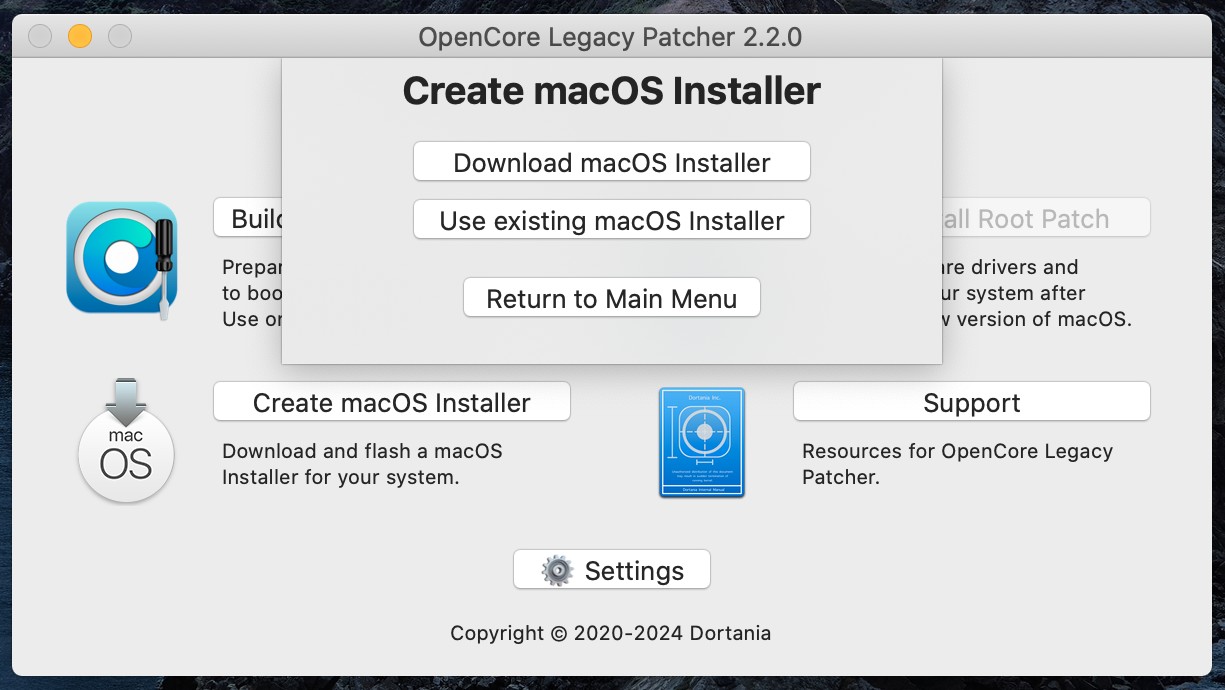
Task: Click the Dortania blueprint Support icon
Action: click(702, 442)
